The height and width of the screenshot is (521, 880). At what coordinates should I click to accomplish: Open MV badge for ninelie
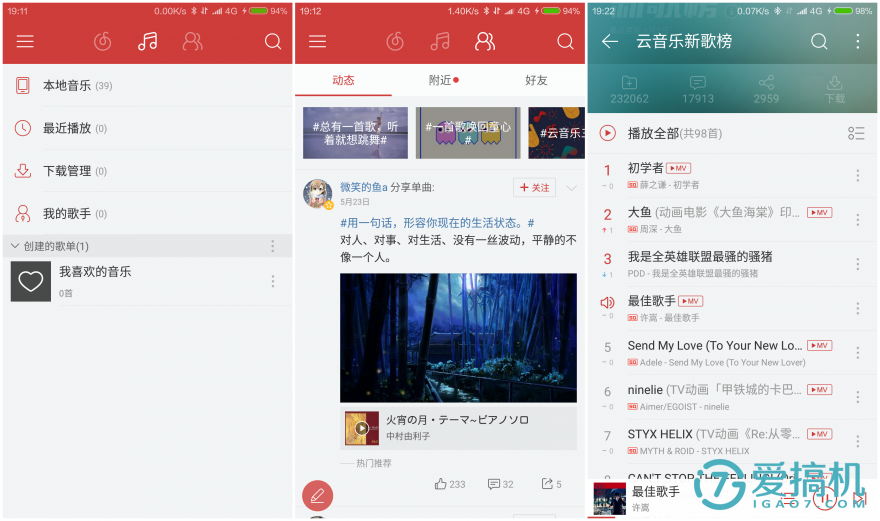[x=819, y=390]
